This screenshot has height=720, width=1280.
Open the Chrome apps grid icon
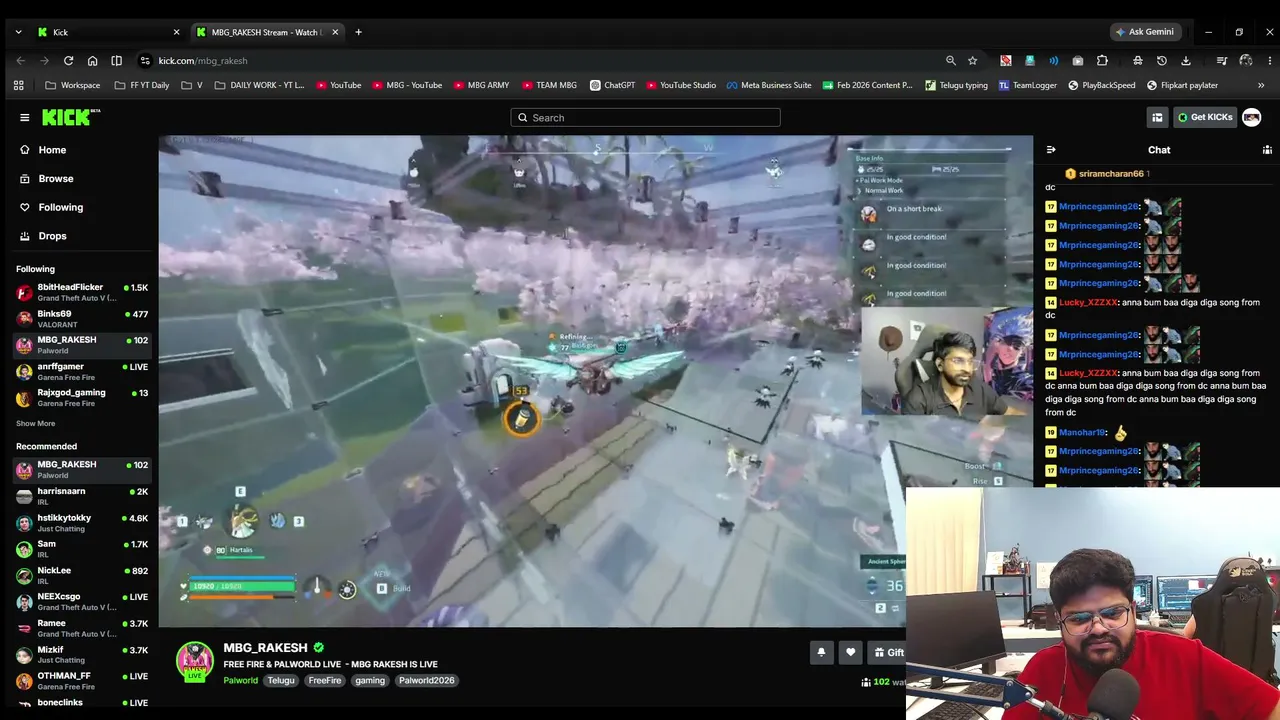(18, 85)
